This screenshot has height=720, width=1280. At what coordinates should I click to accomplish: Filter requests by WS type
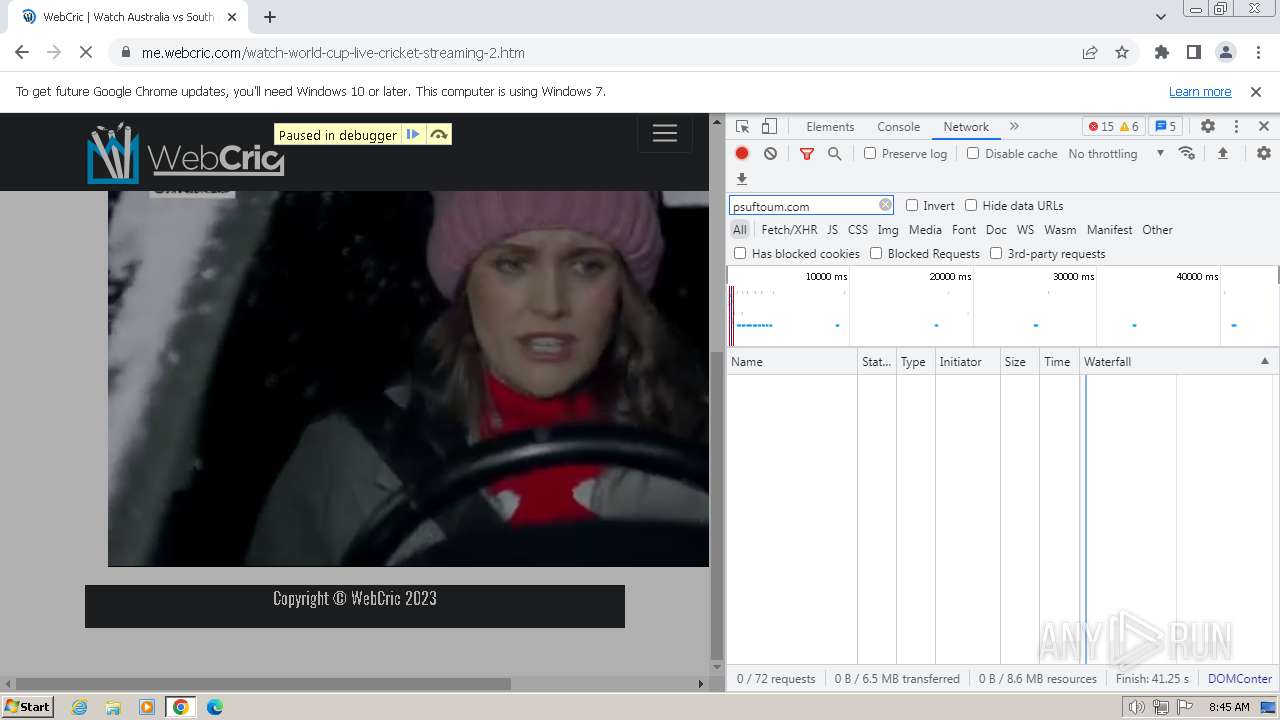point(1025,229)
